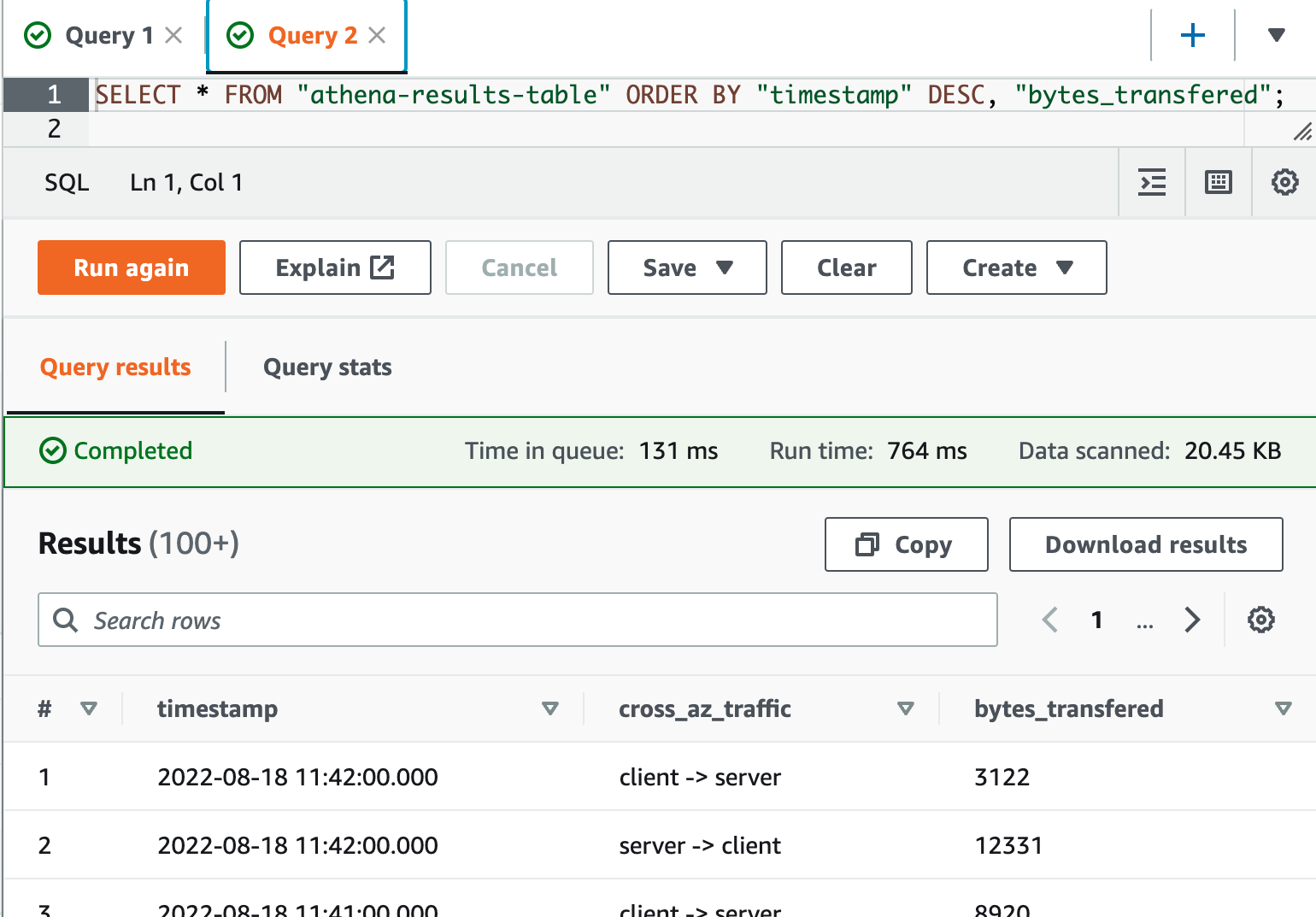Screen dimensions: 1316x917
Task: Click Query 2 success check icon
Action: (240, 35)
